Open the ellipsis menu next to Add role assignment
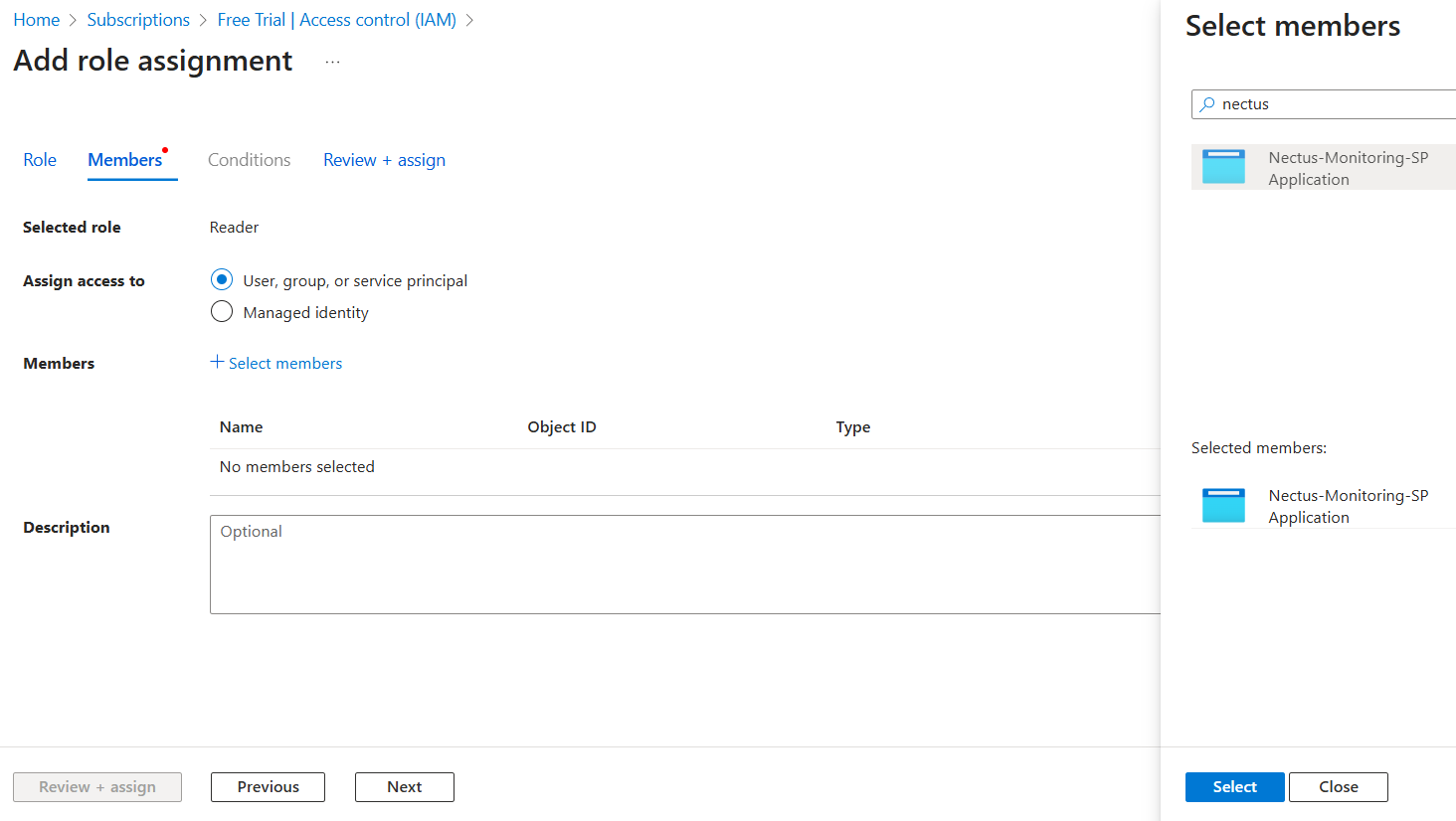1456x821 pixels. pyautogui.click(x=332, y=62)
